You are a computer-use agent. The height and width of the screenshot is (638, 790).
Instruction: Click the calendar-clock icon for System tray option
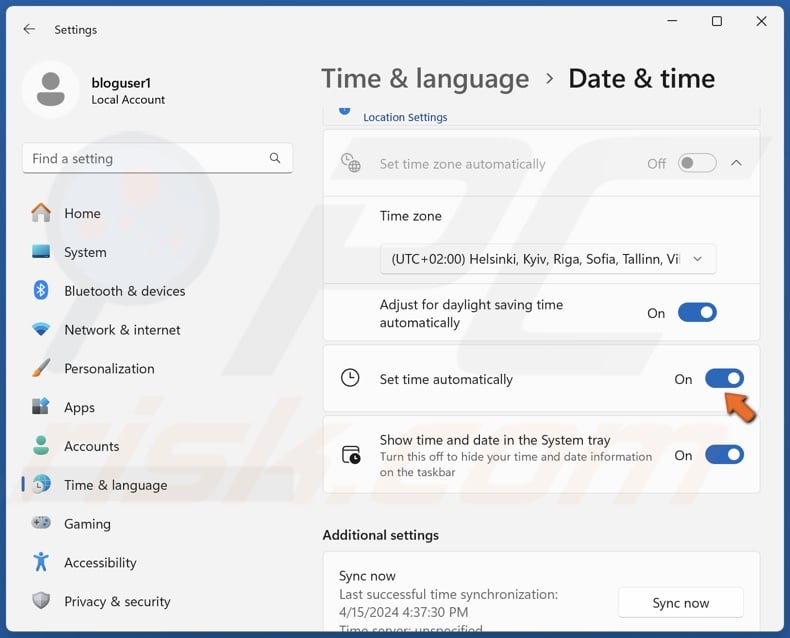pos(351,455)
